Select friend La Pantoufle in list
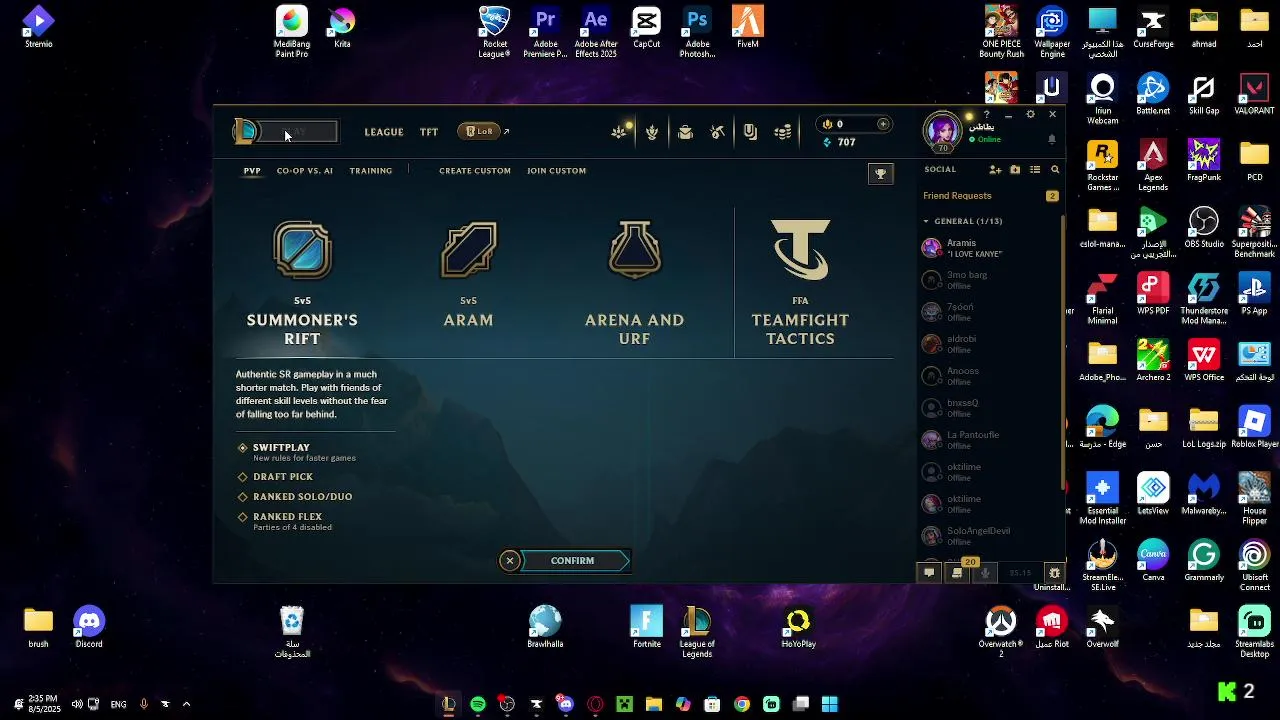Screen dimensions: 1280x720 988,439
